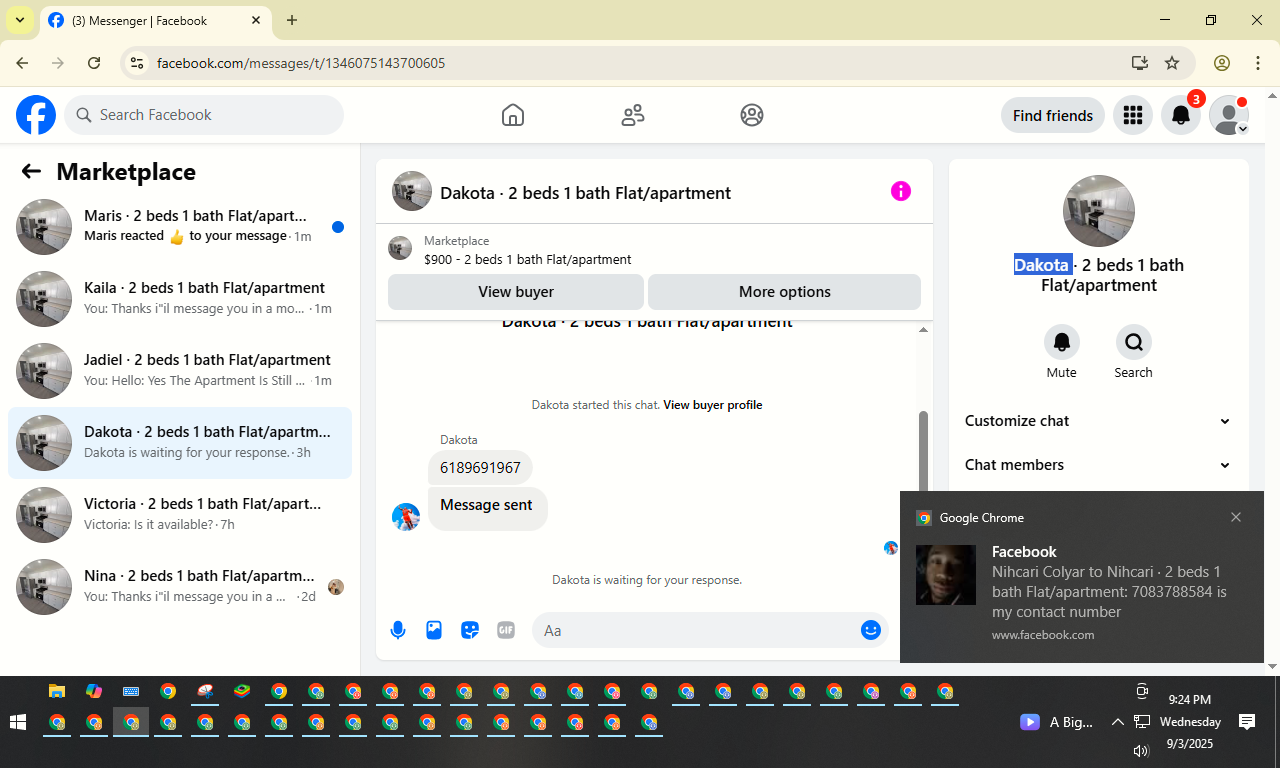Viewport: 1280px width, 768px height.
Task: Open the View buyer profile link
Action: 713,405
